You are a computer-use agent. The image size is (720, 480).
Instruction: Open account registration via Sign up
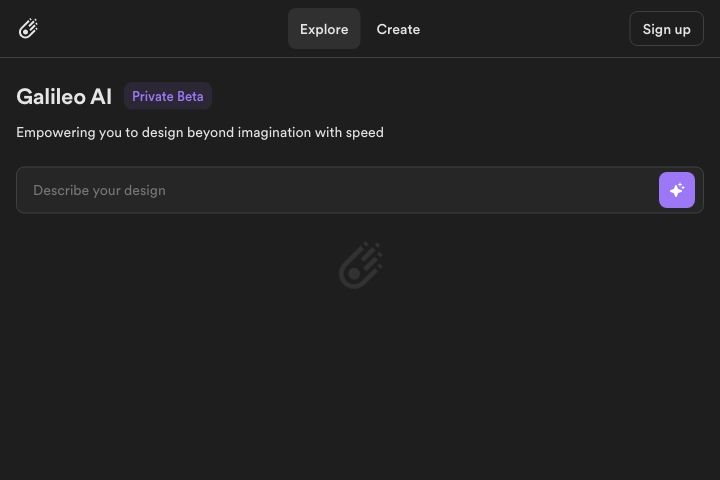tap(666, 29)
